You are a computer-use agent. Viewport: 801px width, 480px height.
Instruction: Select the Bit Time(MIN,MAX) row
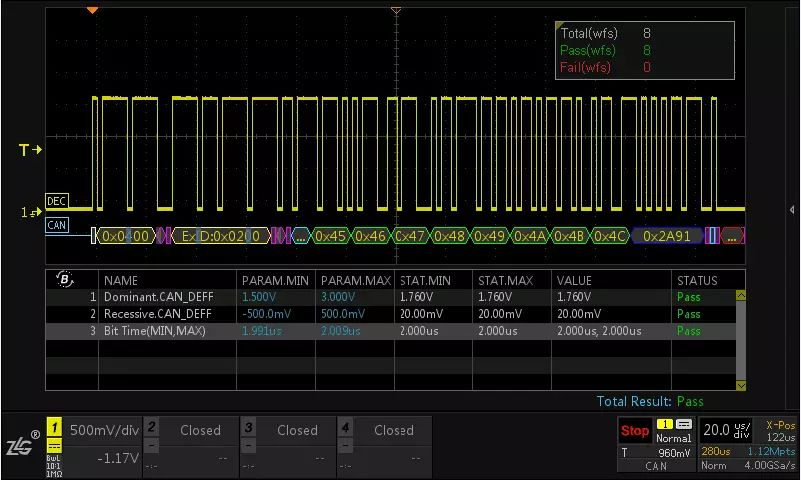point(391,331)
